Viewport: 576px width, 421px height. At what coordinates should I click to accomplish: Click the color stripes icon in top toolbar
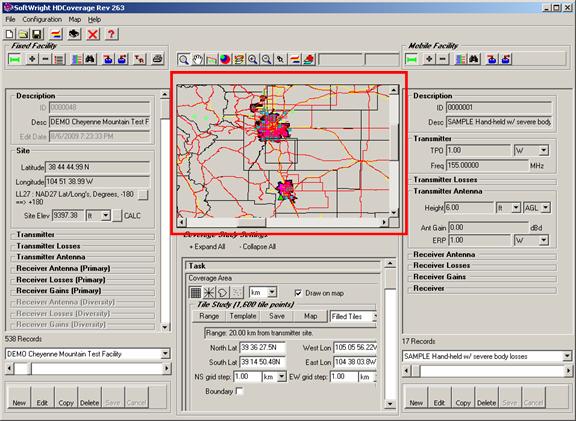click(56, 34)
